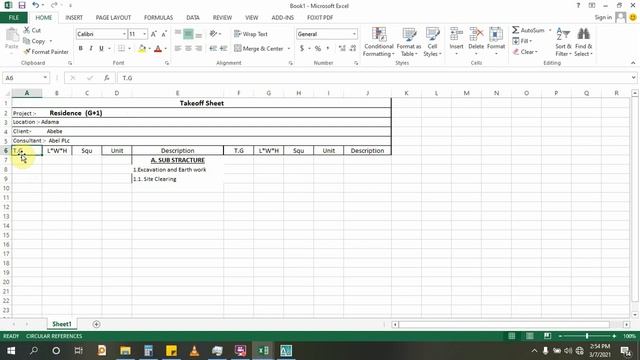This screenshot has width=640, height=360.
Task: Click the Fill Color swatch
Action: (142, 49)
